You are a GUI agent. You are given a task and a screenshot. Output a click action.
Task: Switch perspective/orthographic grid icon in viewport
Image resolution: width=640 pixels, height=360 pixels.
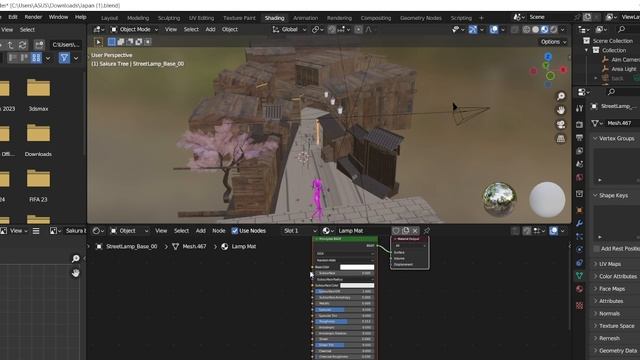[561, 139]
